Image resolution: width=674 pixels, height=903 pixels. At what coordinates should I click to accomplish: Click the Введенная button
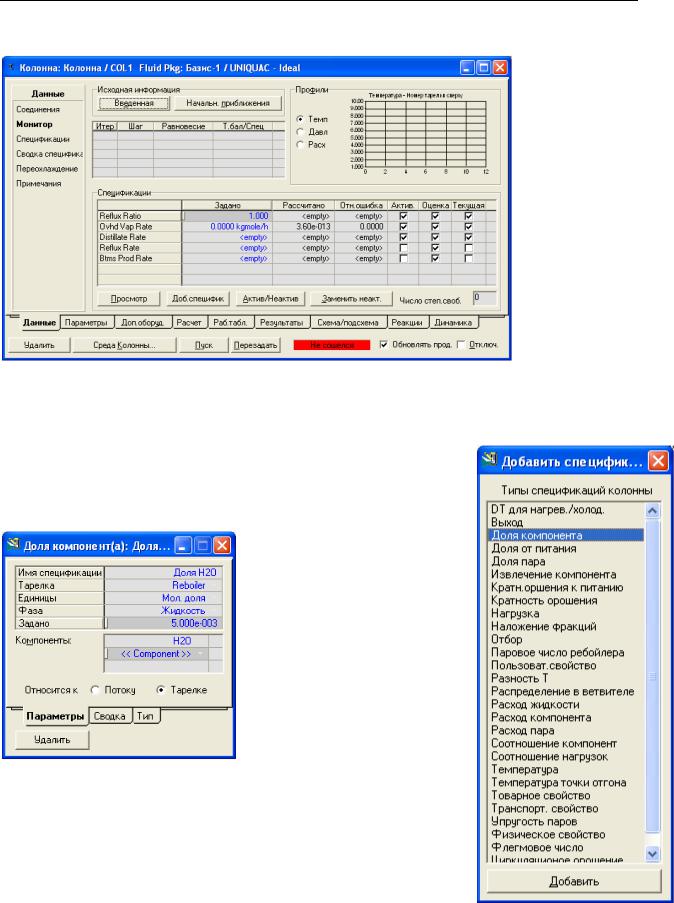click(x=134, y=103)
